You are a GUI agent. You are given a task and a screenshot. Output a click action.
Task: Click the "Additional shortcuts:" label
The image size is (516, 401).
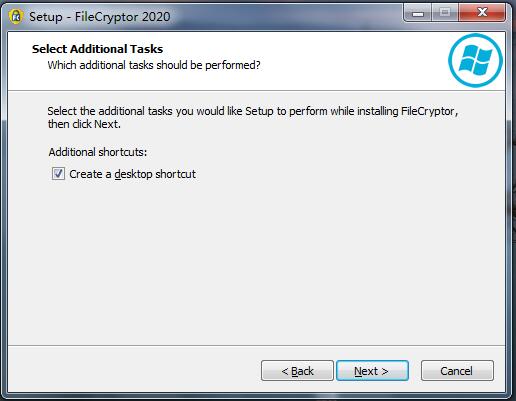click(98, 152)
